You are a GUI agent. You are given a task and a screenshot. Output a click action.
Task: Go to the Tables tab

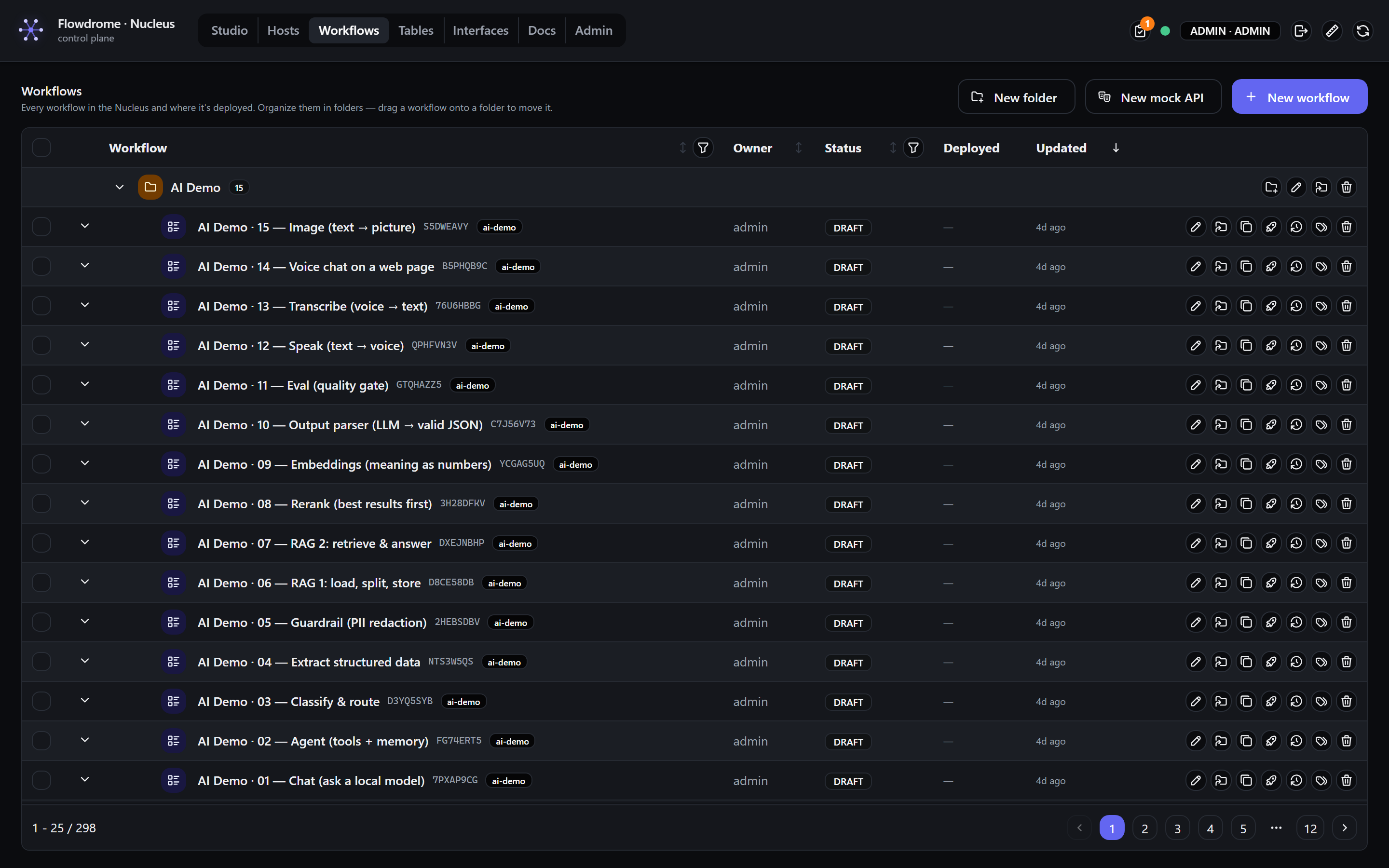[x=416, y=30]
